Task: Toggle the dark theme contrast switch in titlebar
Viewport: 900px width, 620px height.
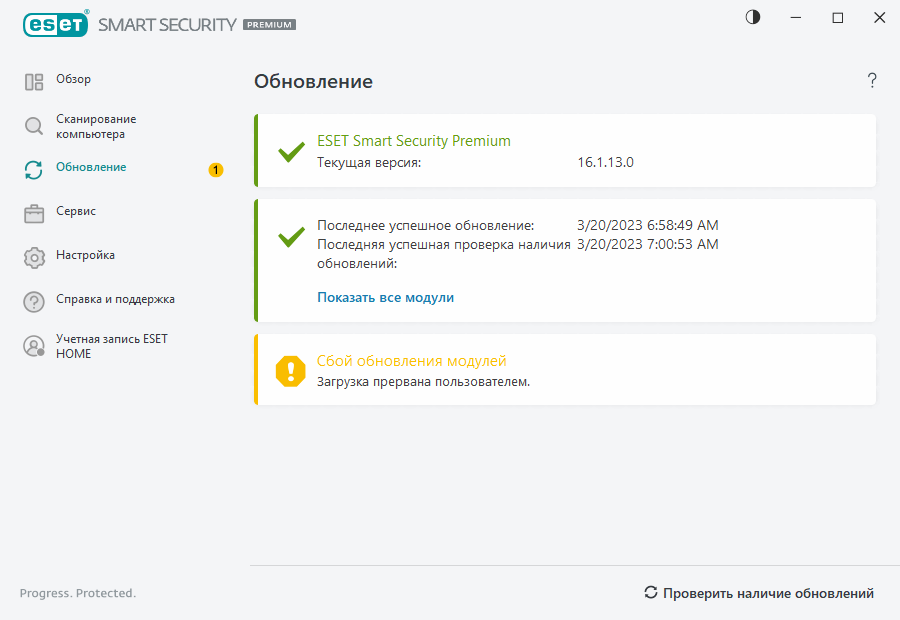Action: coord(751,17)
